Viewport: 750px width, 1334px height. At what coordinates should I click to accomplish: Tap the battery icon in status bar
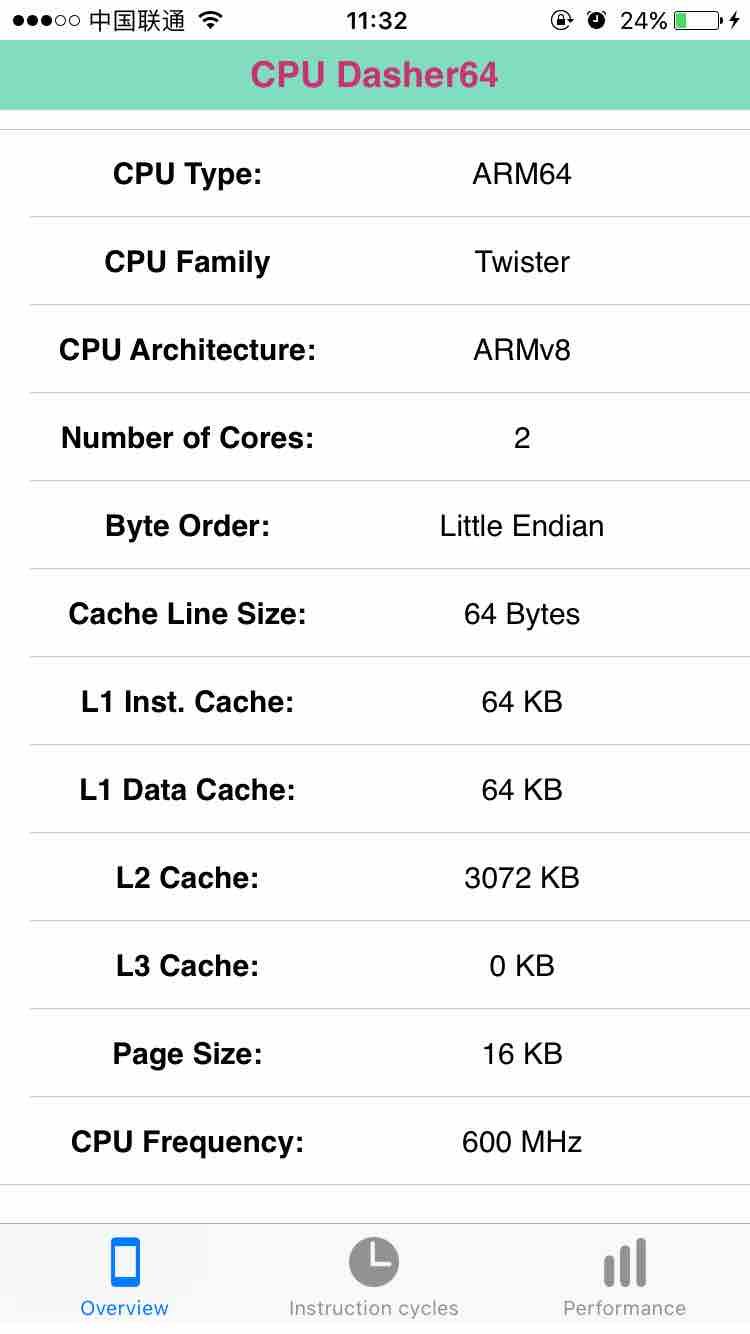point(697,20)
